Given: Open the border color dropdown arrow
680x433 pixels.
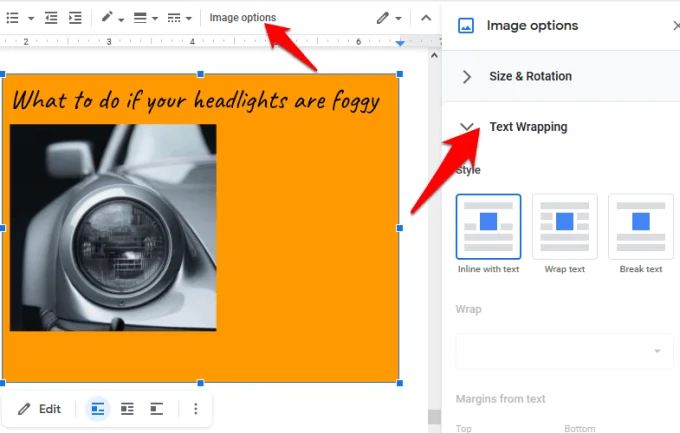Looking at the screenshot, I should click(x=121, y=20).
